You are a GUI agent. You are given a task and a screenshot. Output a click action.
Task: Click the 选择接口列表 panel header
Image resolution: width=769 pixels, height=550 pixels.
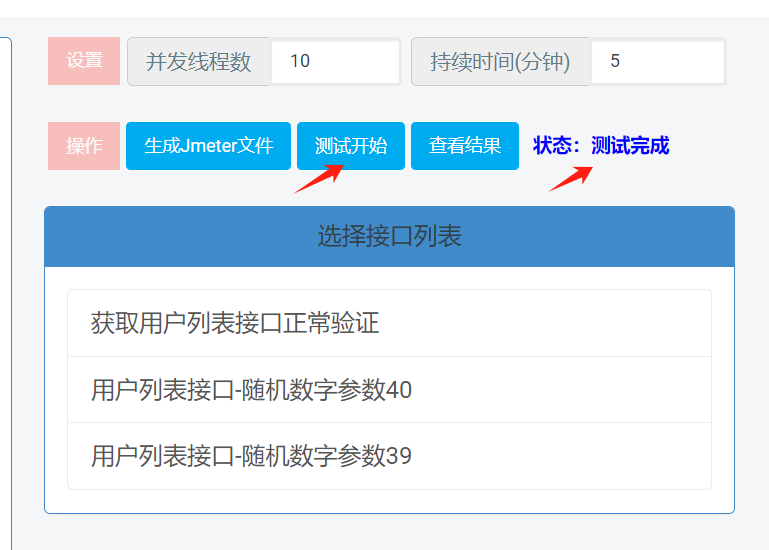tap(389, 236)
